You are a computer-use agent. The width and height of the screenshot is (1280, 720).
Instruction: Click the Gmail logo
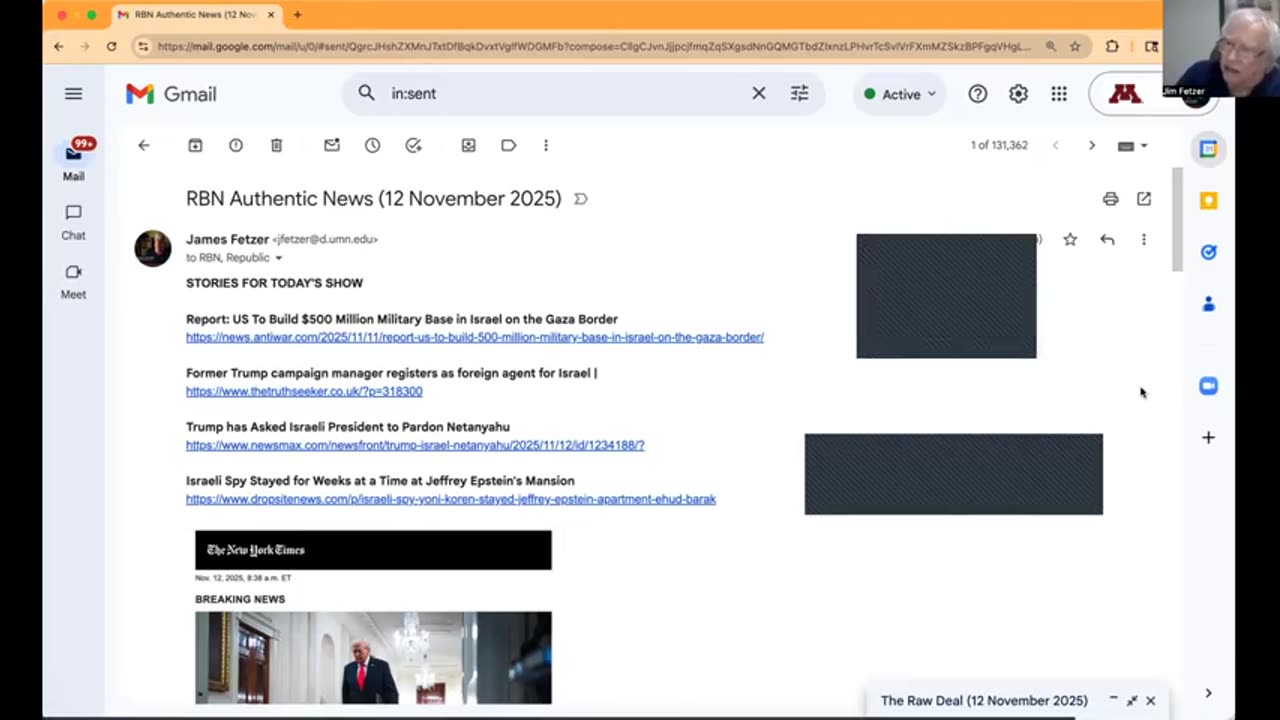tap(171, 94)
